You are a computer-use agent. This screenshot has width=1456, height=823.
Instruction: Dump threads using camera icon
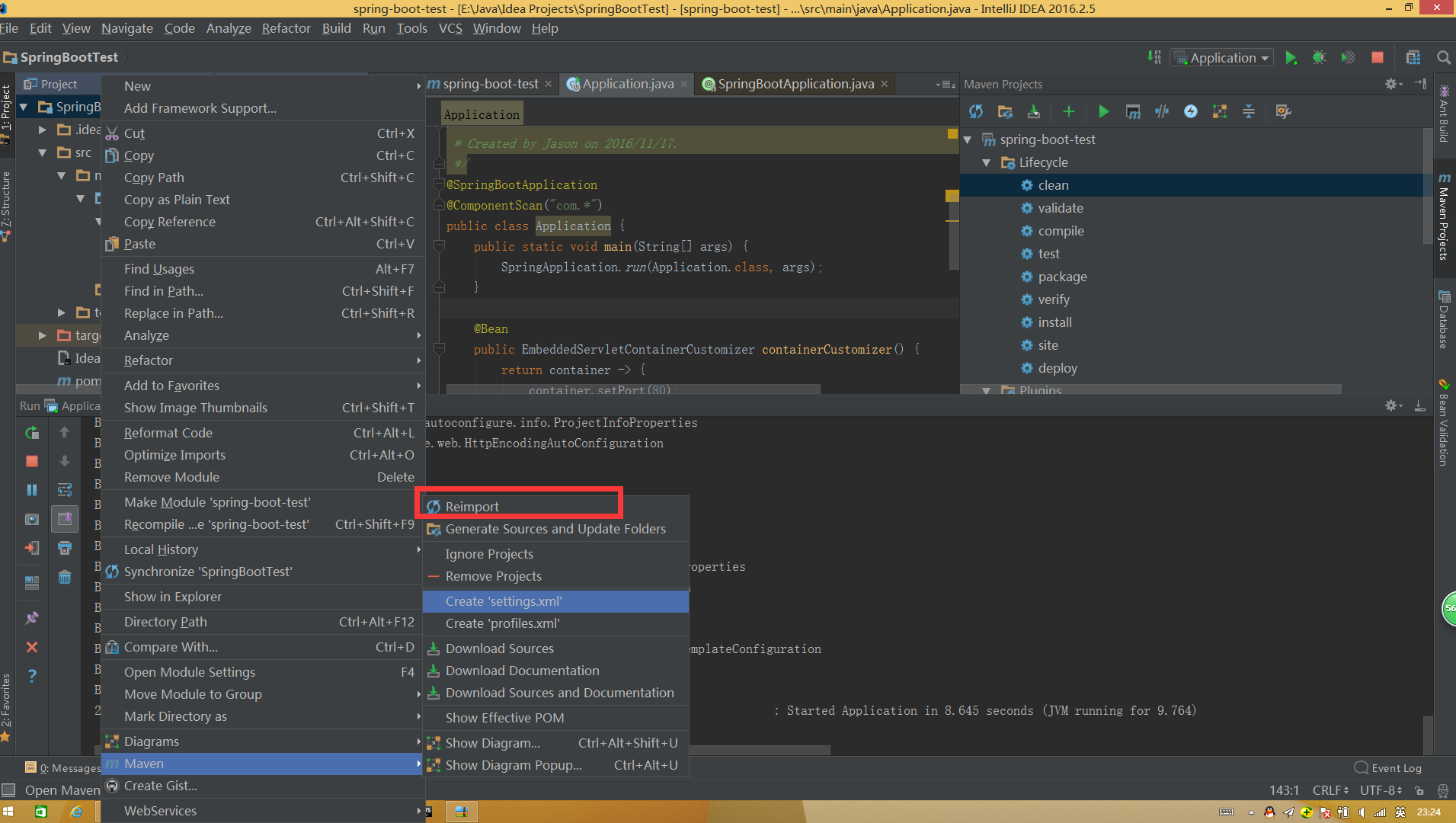click(x=32, y=519)
